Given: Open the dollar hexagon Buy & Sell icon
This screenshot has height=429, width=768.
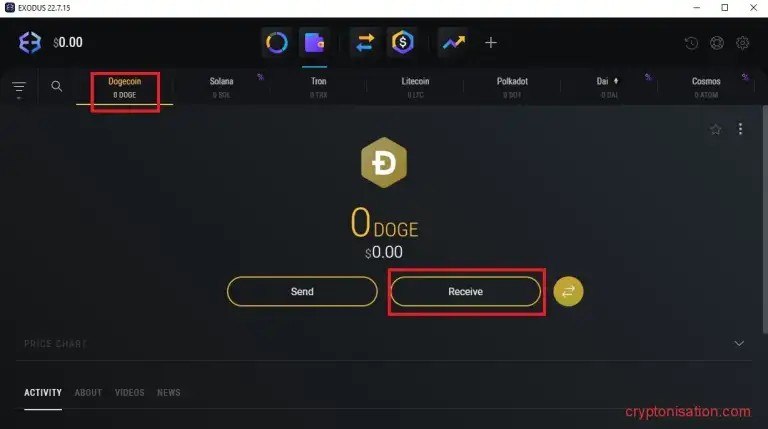Looking at the screenshot, I should 403,43.
